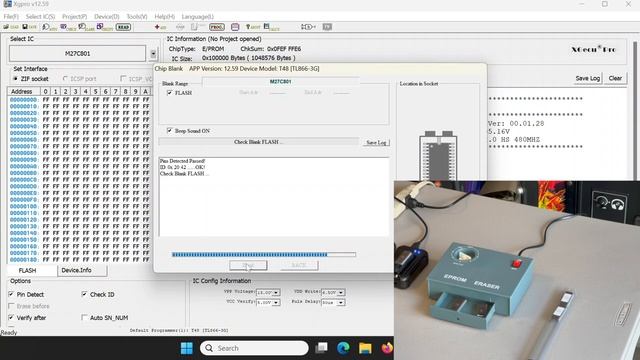Open the File menu
The width and height of the screenshot is (640, 360).
point(11,17)
